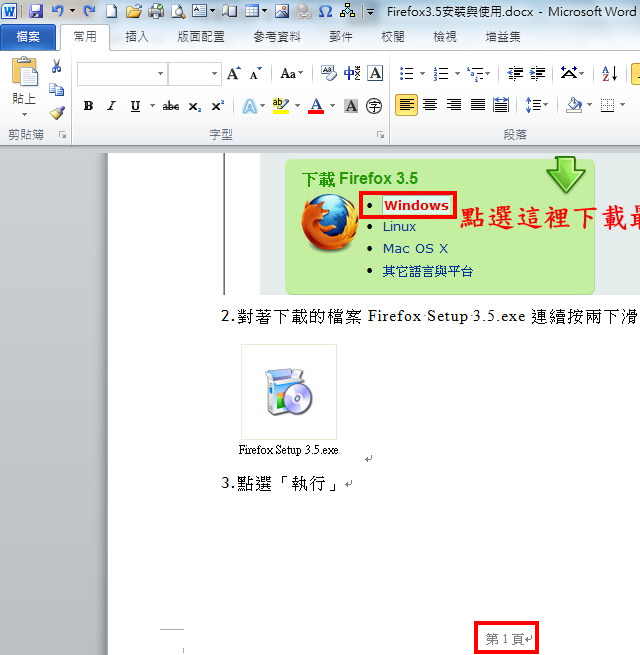This screenshot has height=655, width=640.
Task: Click the Omega symbol icon
Action: pyautogui.click(x=325, y=11)
